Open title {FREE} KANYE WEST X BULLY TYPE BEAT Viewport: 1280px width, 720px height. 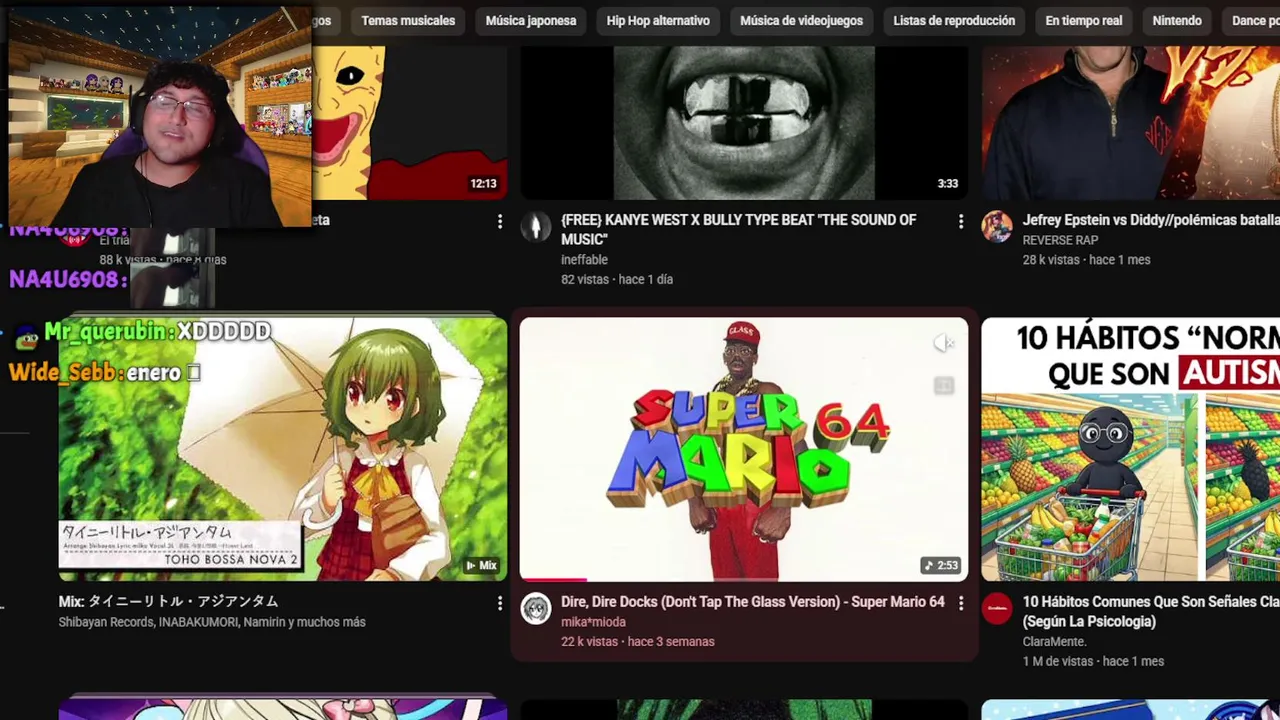click(x=738, y=230)
